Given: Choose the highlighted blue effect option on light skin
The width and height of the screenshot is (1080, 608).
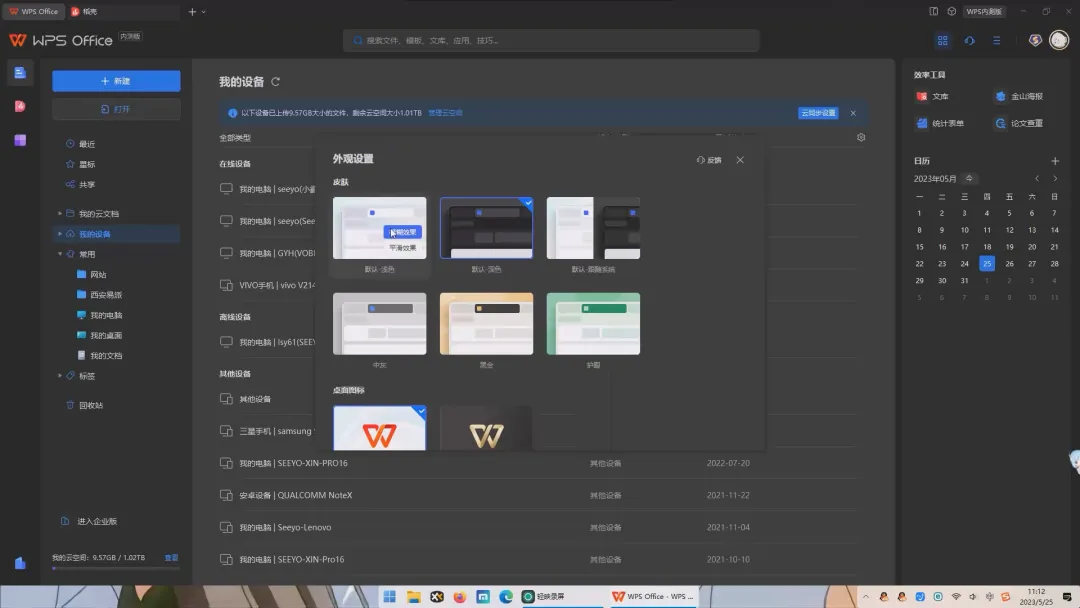Looking at the screenshot, I should point(402,232).
